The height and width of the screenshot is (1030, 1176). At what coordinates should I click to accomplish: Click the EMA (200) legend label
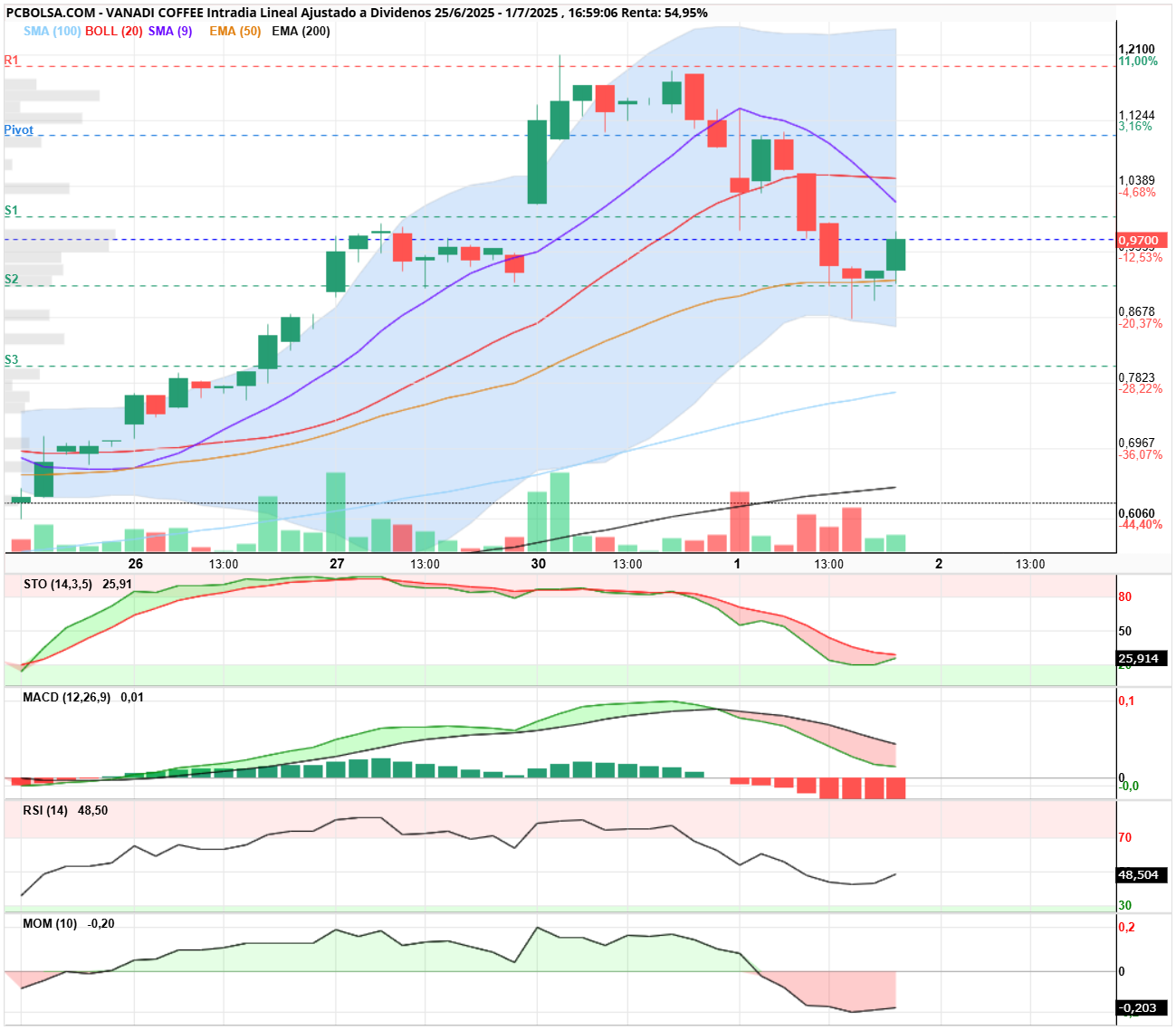tap(301, 31)
